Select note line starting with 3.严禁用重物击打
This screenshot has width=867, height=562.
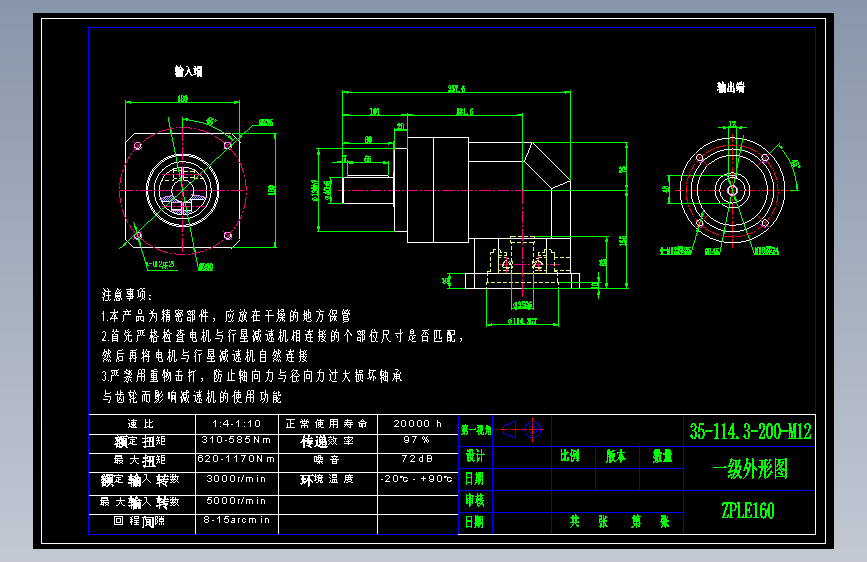(252, 376)
